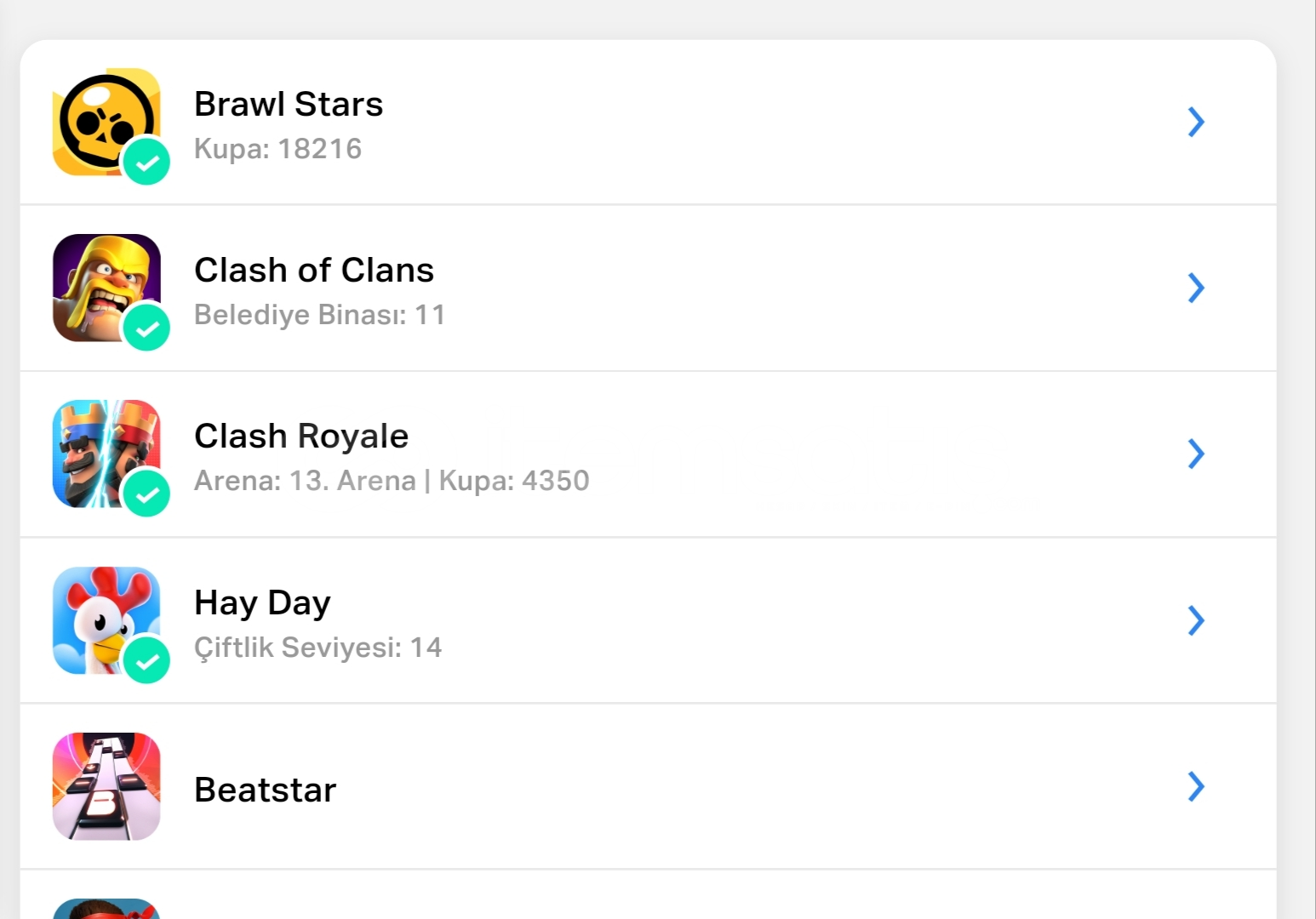This screenshot has height=919, width=1316.
Task: Expand Clash of Clans with its chevron
Action: pos(1196,288)
